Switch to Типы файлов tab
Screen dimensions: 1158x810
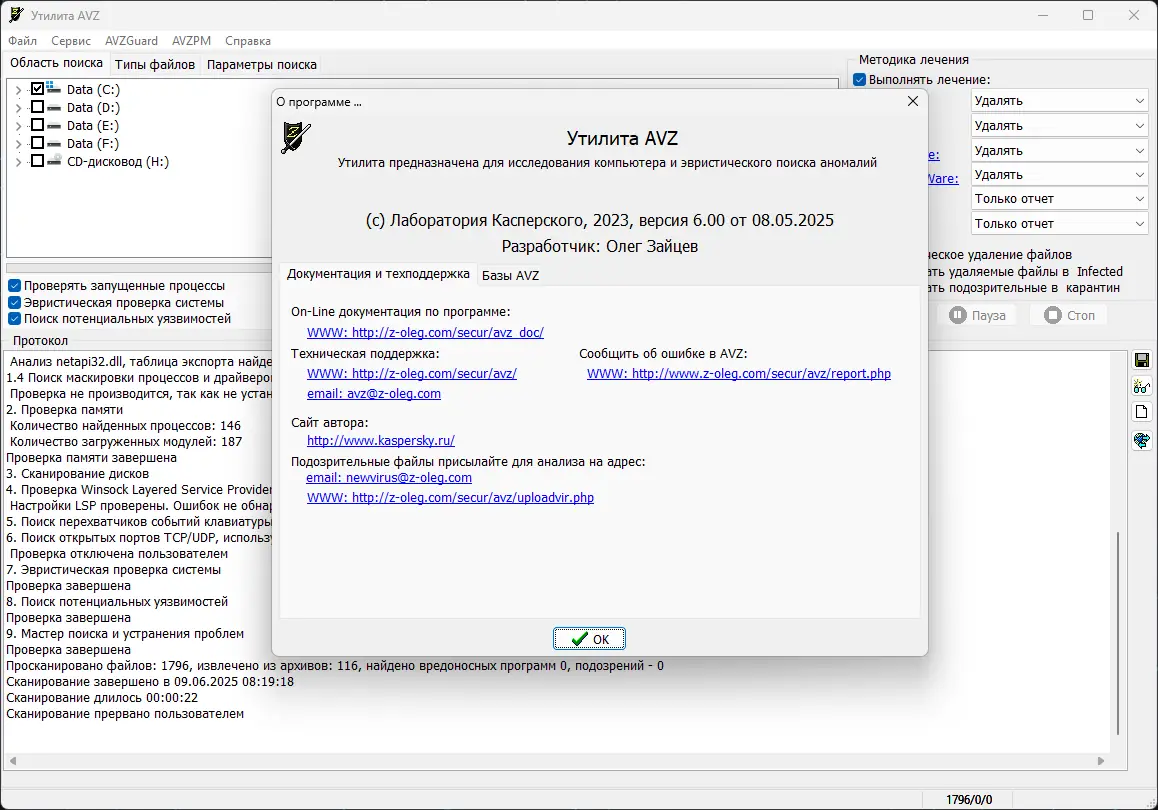coord(155,65)
